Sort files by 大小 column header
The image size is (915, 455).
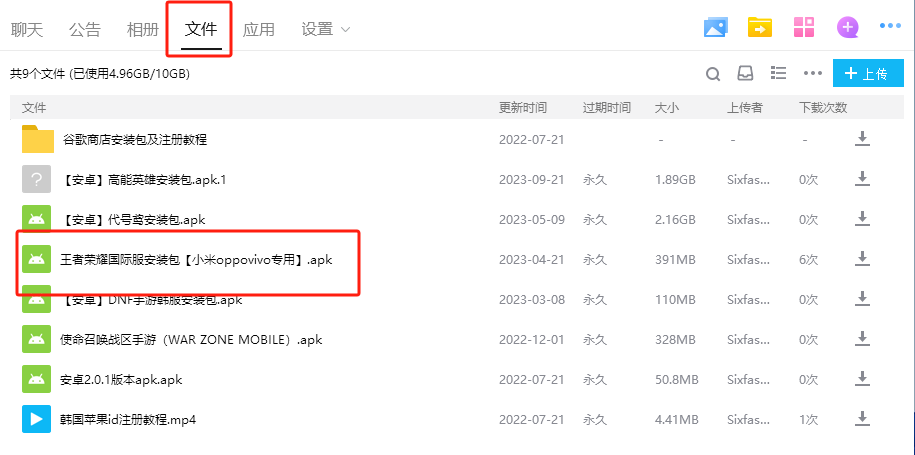pyautogui.click(x=667, y=107)
